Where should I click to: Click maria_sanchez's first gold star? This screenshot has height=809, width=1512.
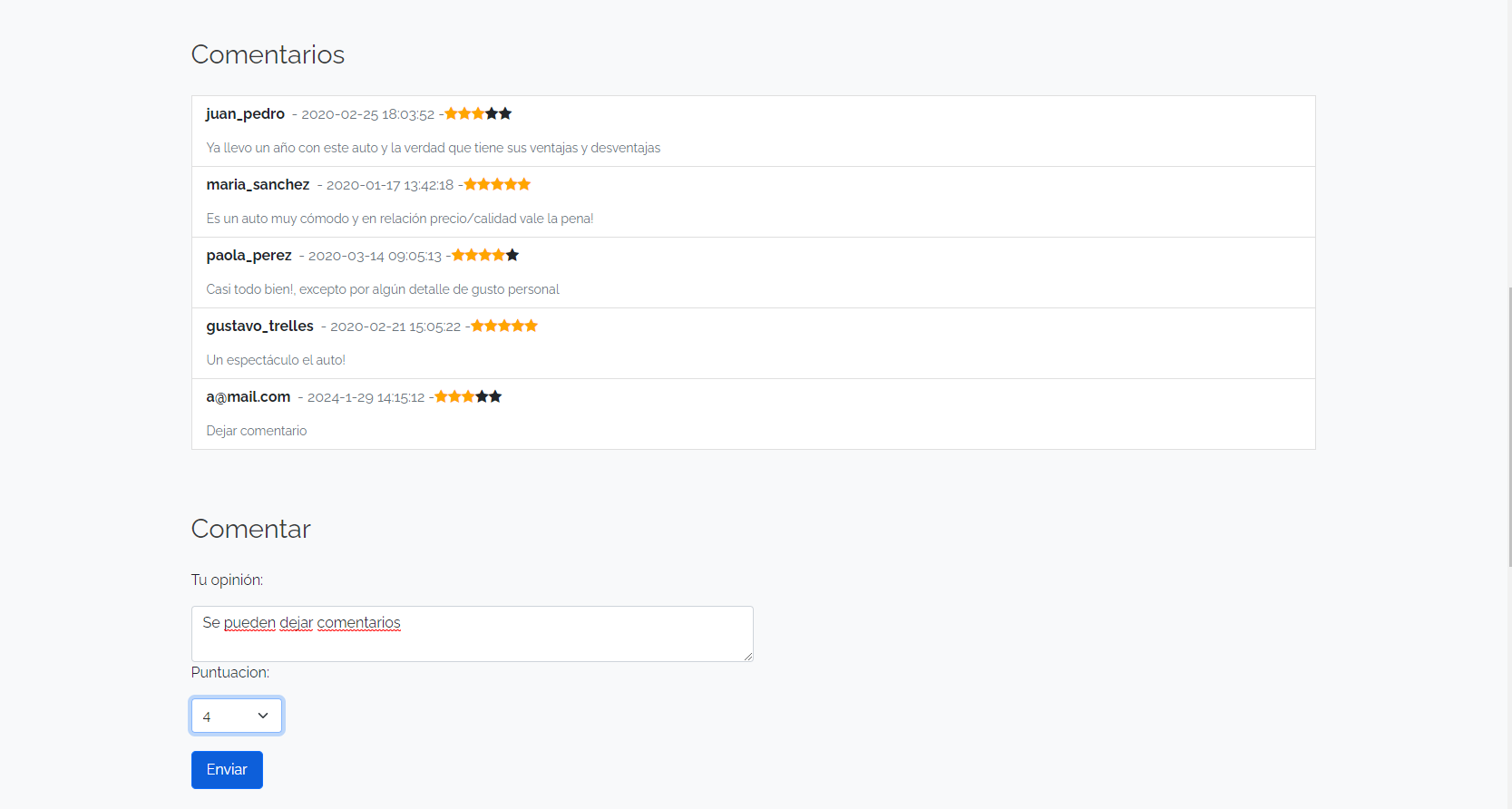tap(470, 184)
